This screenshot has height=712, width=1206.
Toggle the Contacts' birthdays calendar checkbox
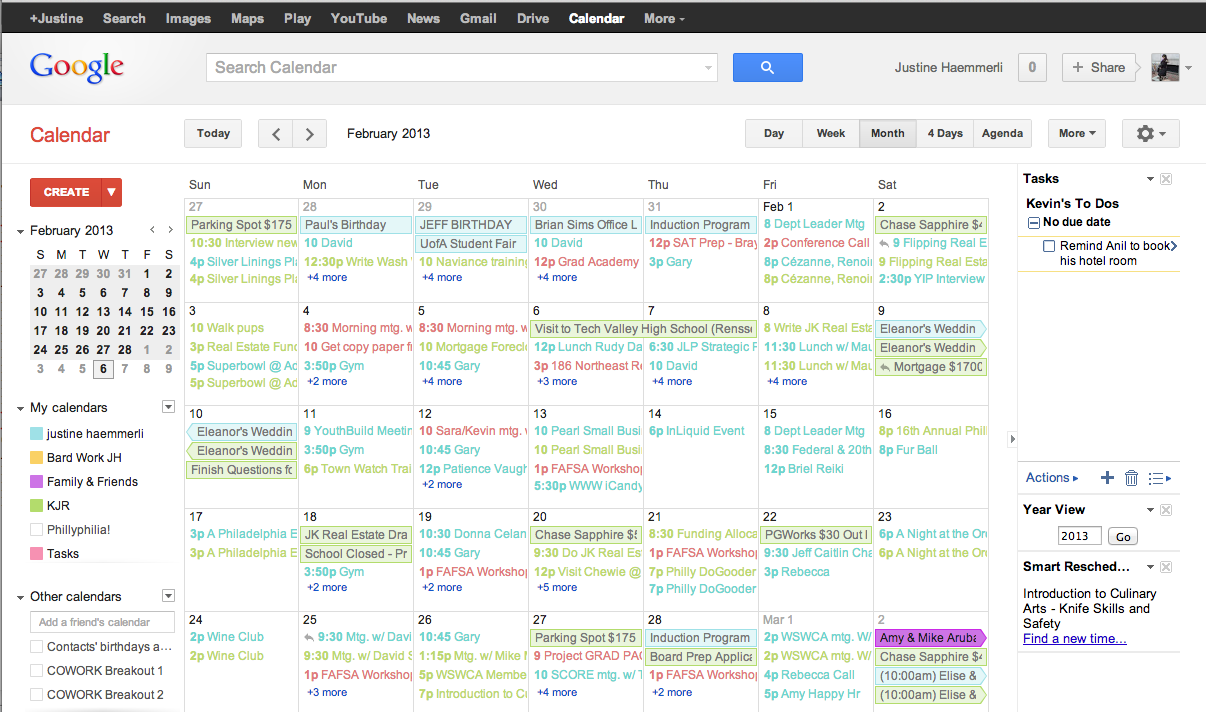coord(37,646)
